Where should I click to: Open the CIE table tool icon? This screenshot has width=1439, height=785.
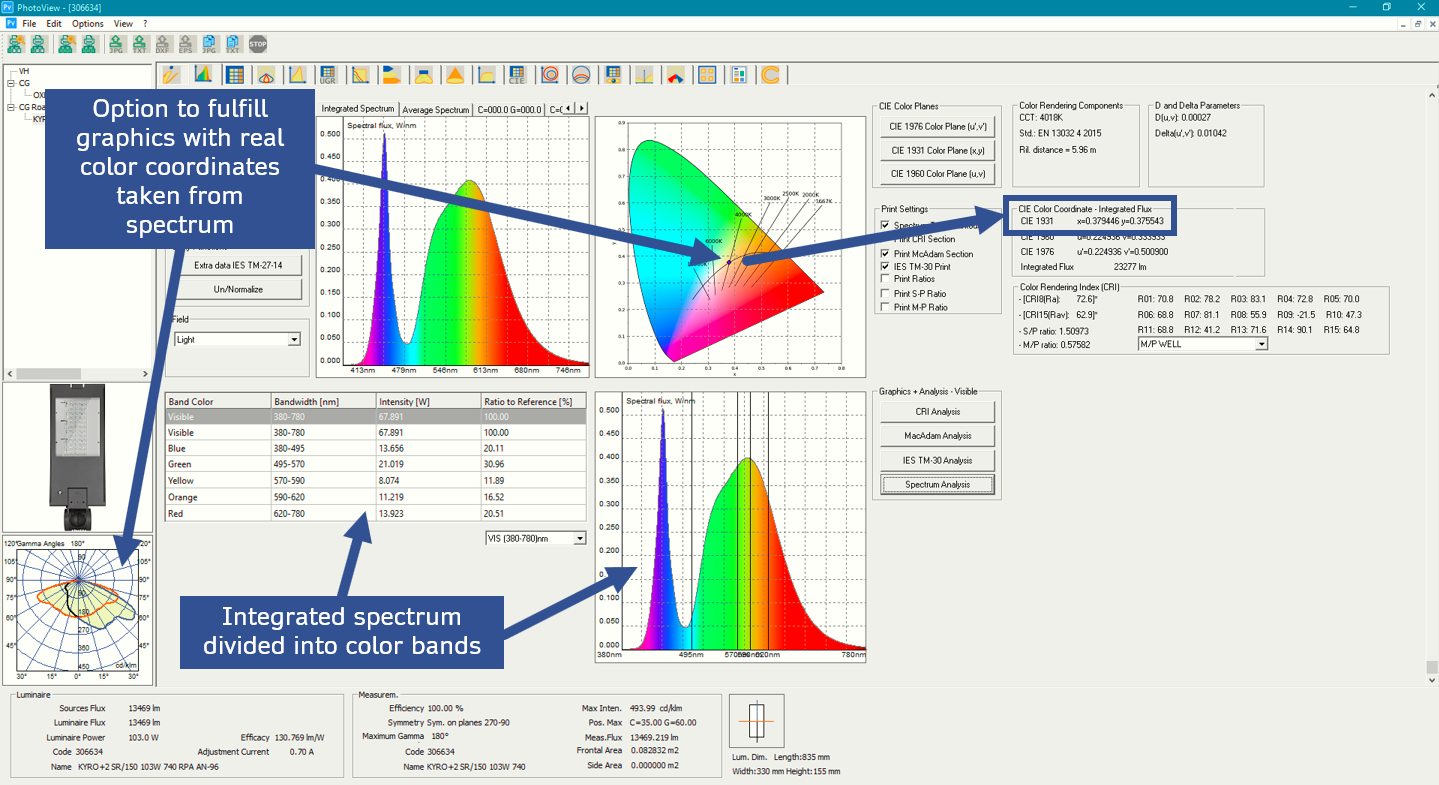click(x=517, y=75)
